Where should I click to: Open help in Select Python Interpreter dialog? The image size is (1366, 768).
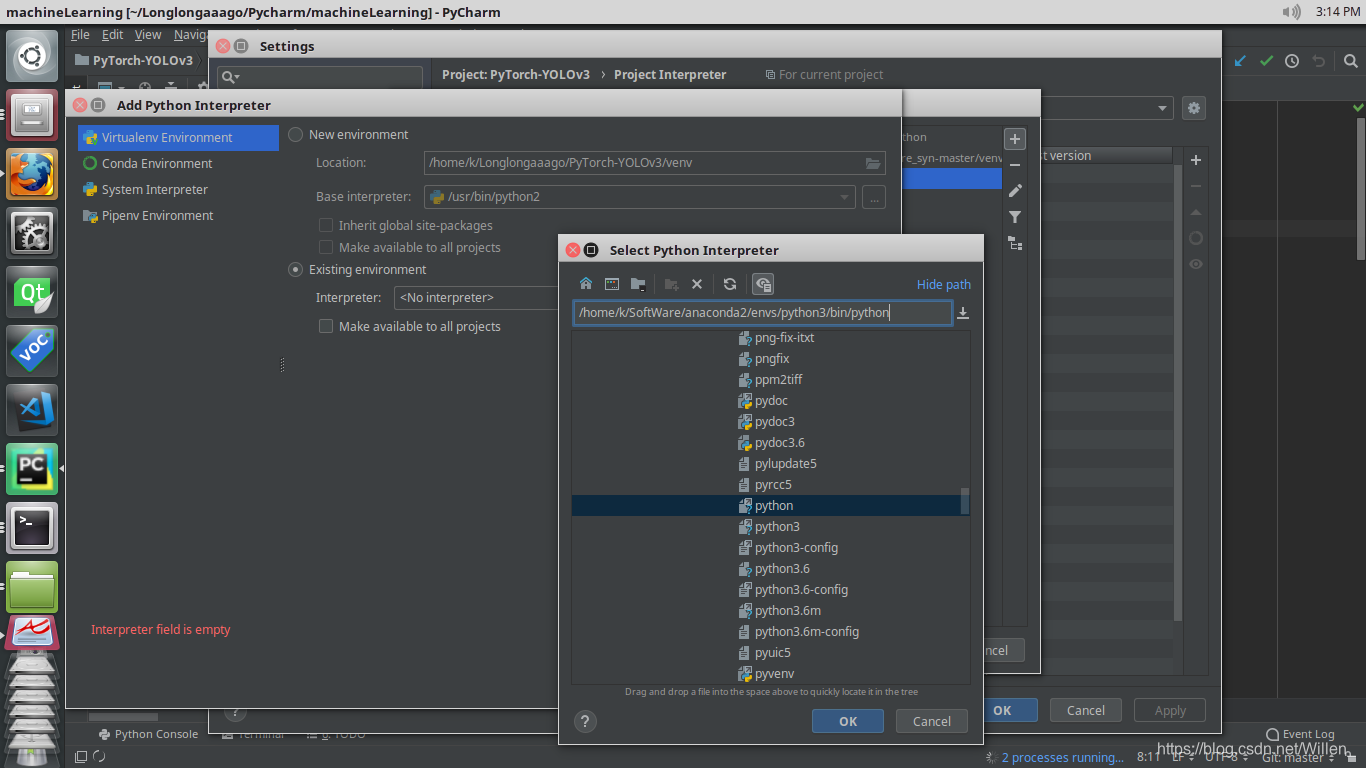586,721
